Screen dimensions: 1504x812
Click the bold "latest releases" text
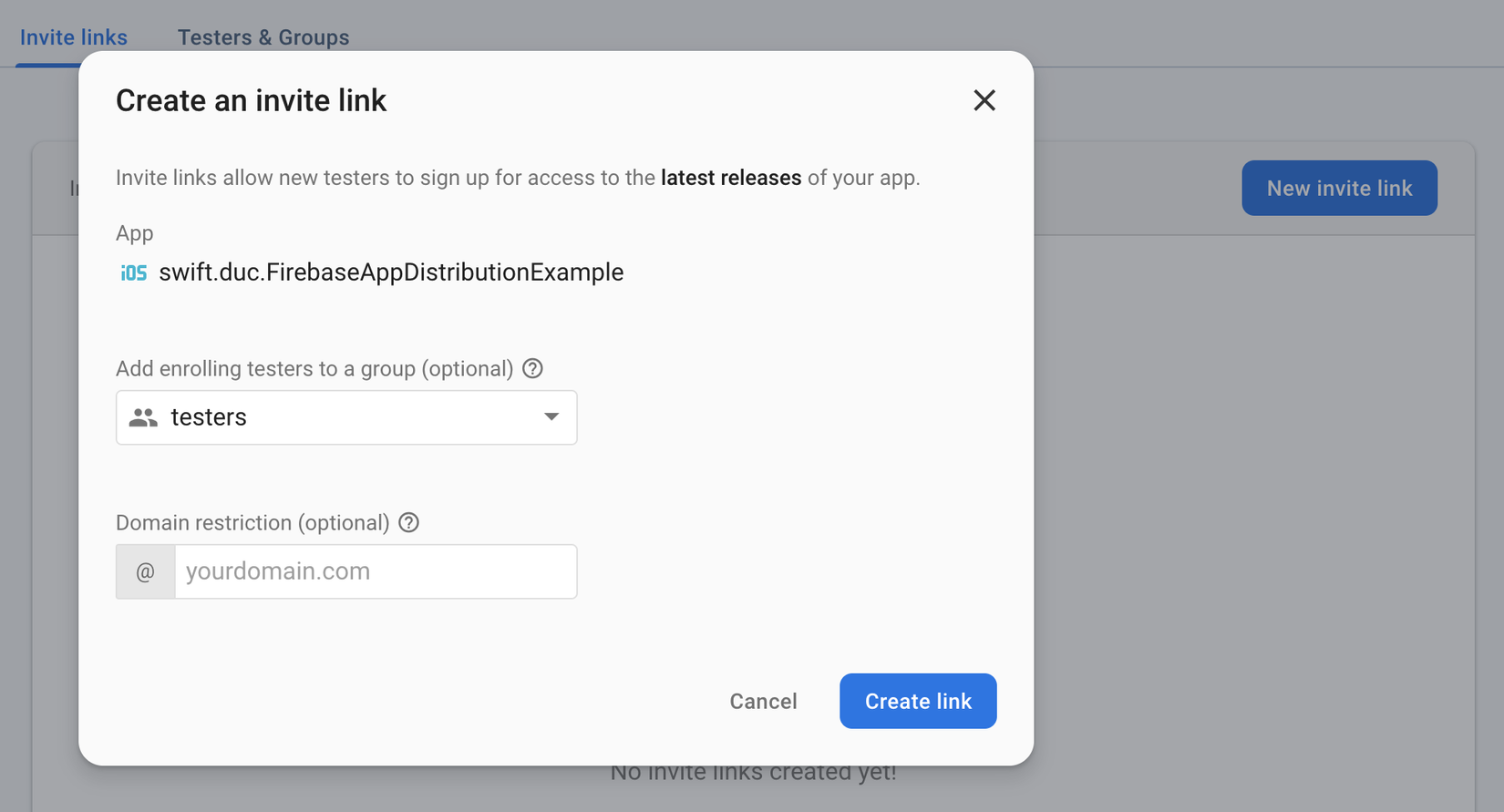(x=731, y=178)
